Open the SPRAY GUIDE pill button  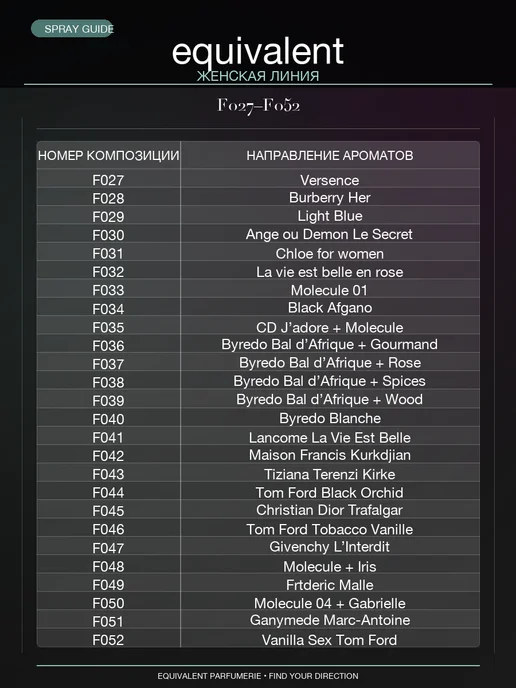coord(72,29)
